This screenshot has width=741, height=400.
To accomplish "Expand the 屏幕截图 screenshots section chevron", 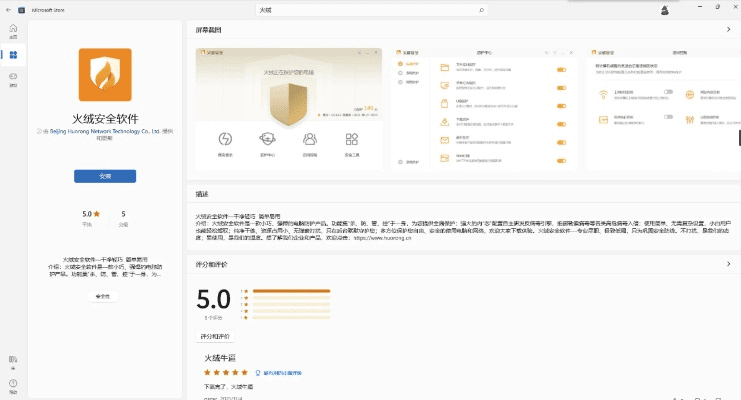I will click(x=728, y=29).
